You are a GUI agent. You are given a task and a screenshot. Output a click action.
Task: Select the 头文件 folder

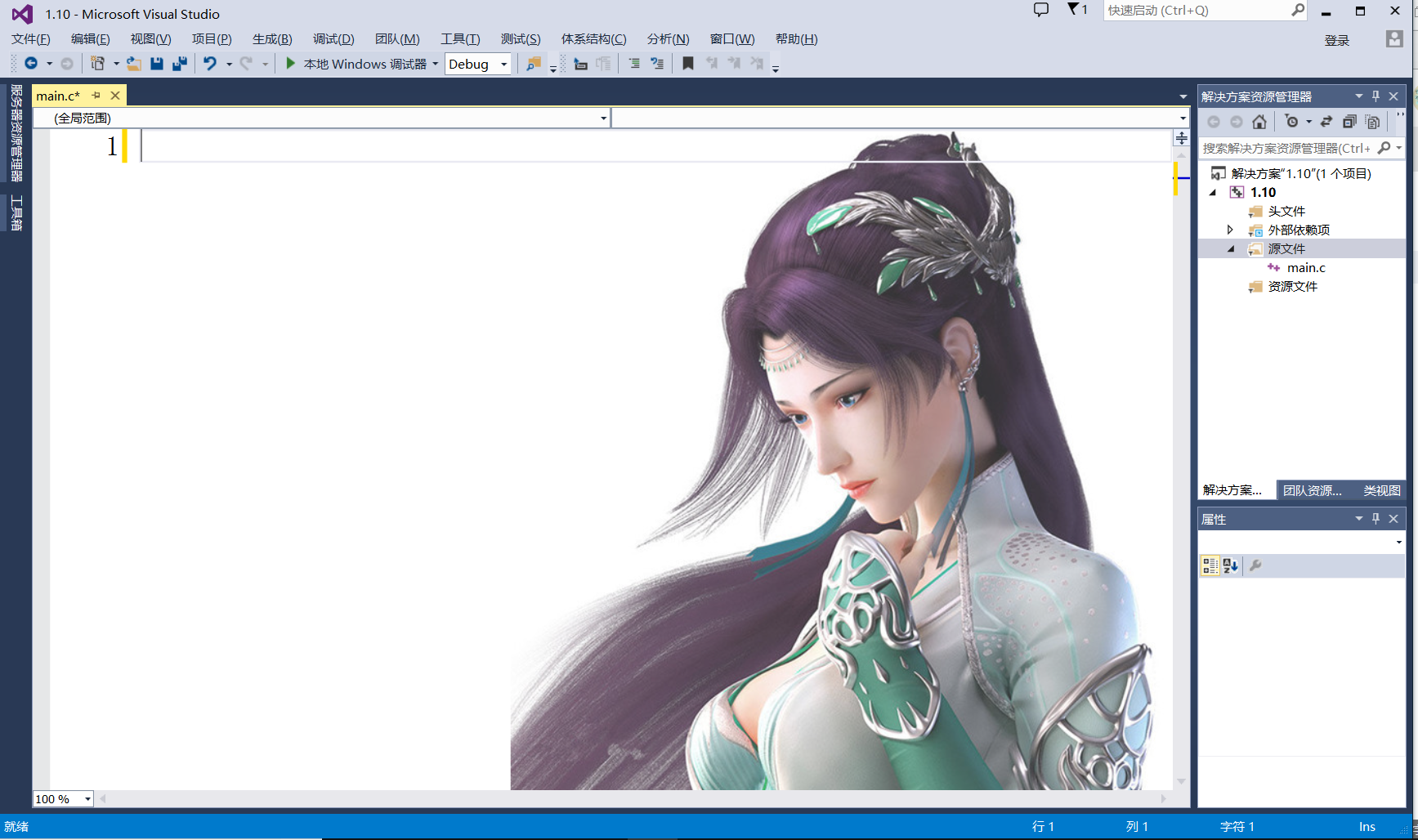tap(1286, 211)
